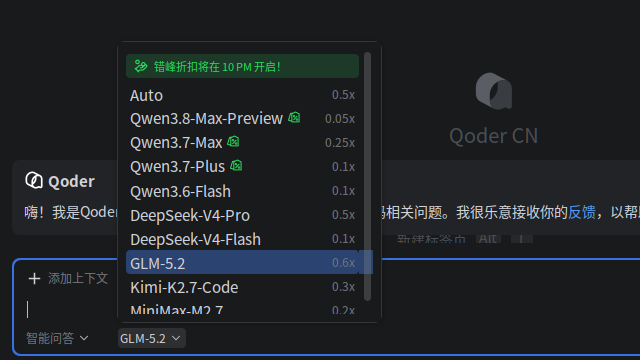Screen dimensions: 640x360
Task: Select the MiniMax-M2.7 model
Action: pos(242,310)
